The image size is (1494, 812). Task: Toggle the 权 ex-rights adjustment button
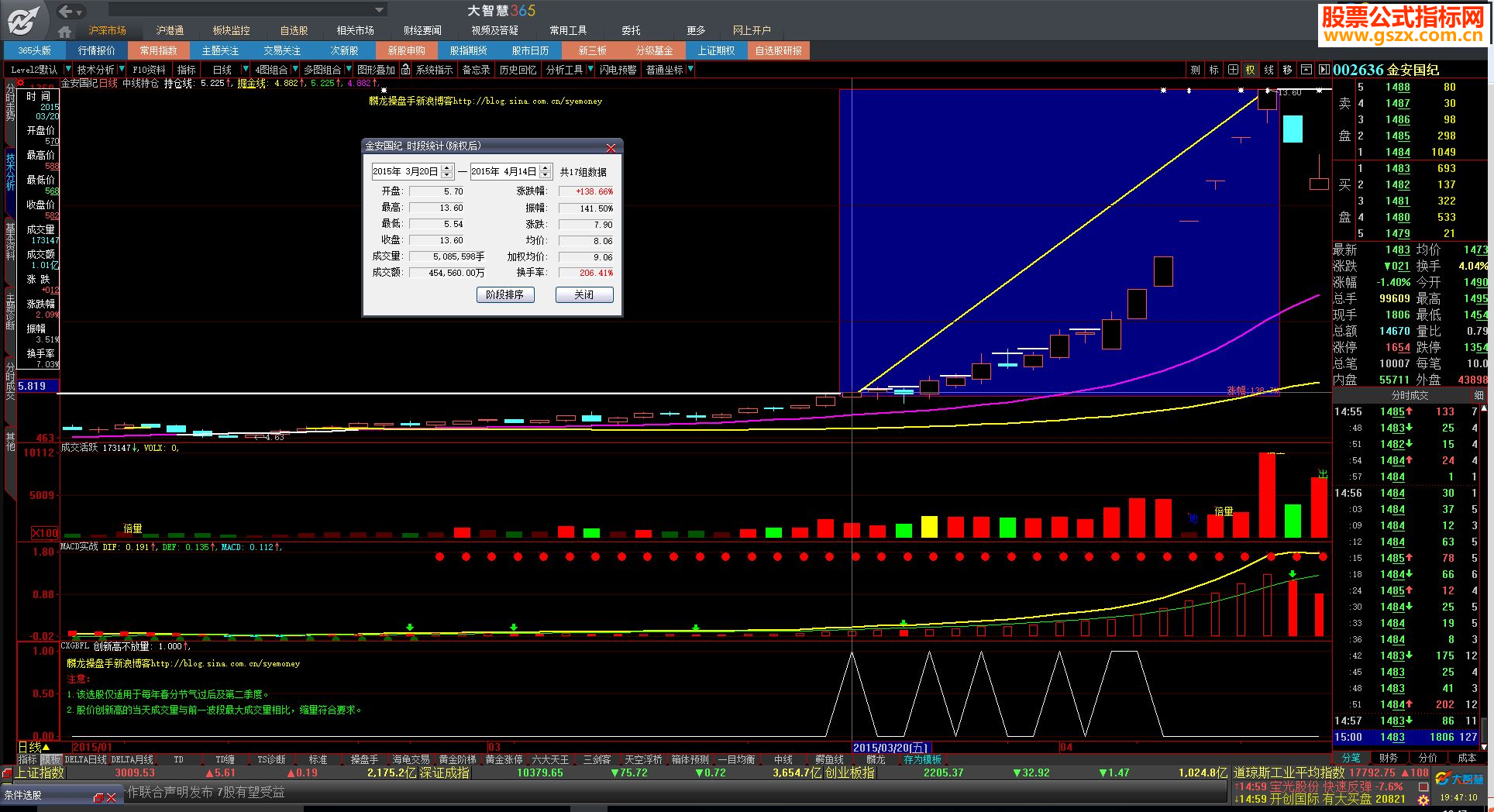click(1250, 70)
